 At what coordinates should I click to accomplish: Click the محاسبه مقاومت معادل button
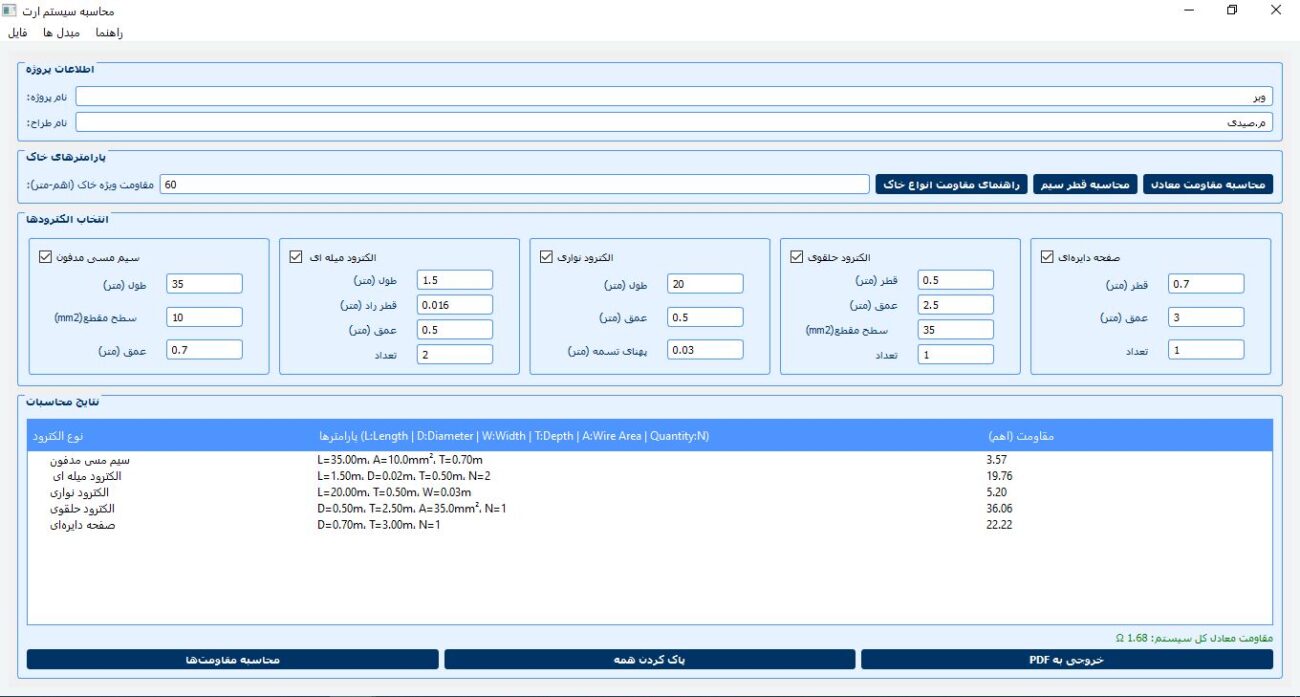click(1207, 184)
